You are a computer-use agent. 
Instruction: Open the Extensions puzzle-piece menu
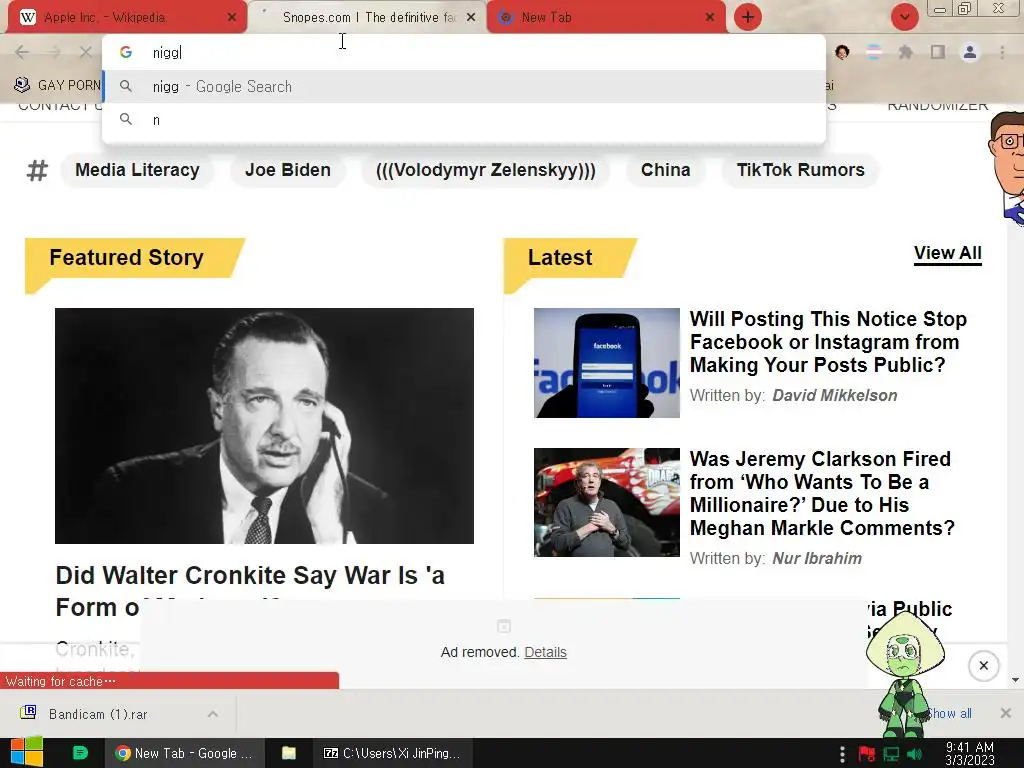[906, 52]
